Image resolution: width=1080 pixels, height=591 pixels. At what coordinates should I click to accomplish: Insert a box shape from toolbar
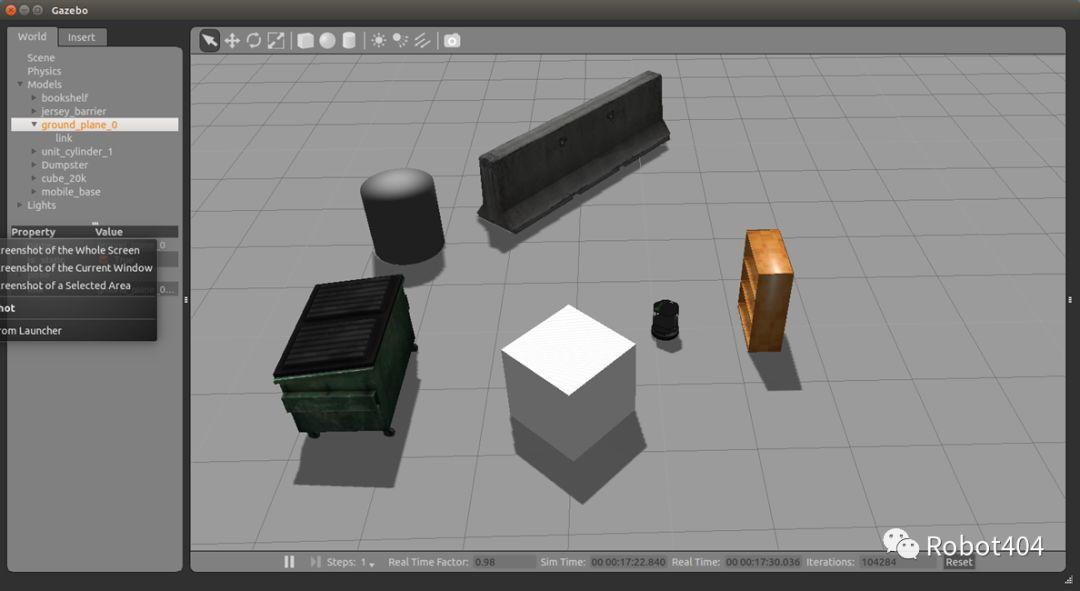(x=305, y=41)
